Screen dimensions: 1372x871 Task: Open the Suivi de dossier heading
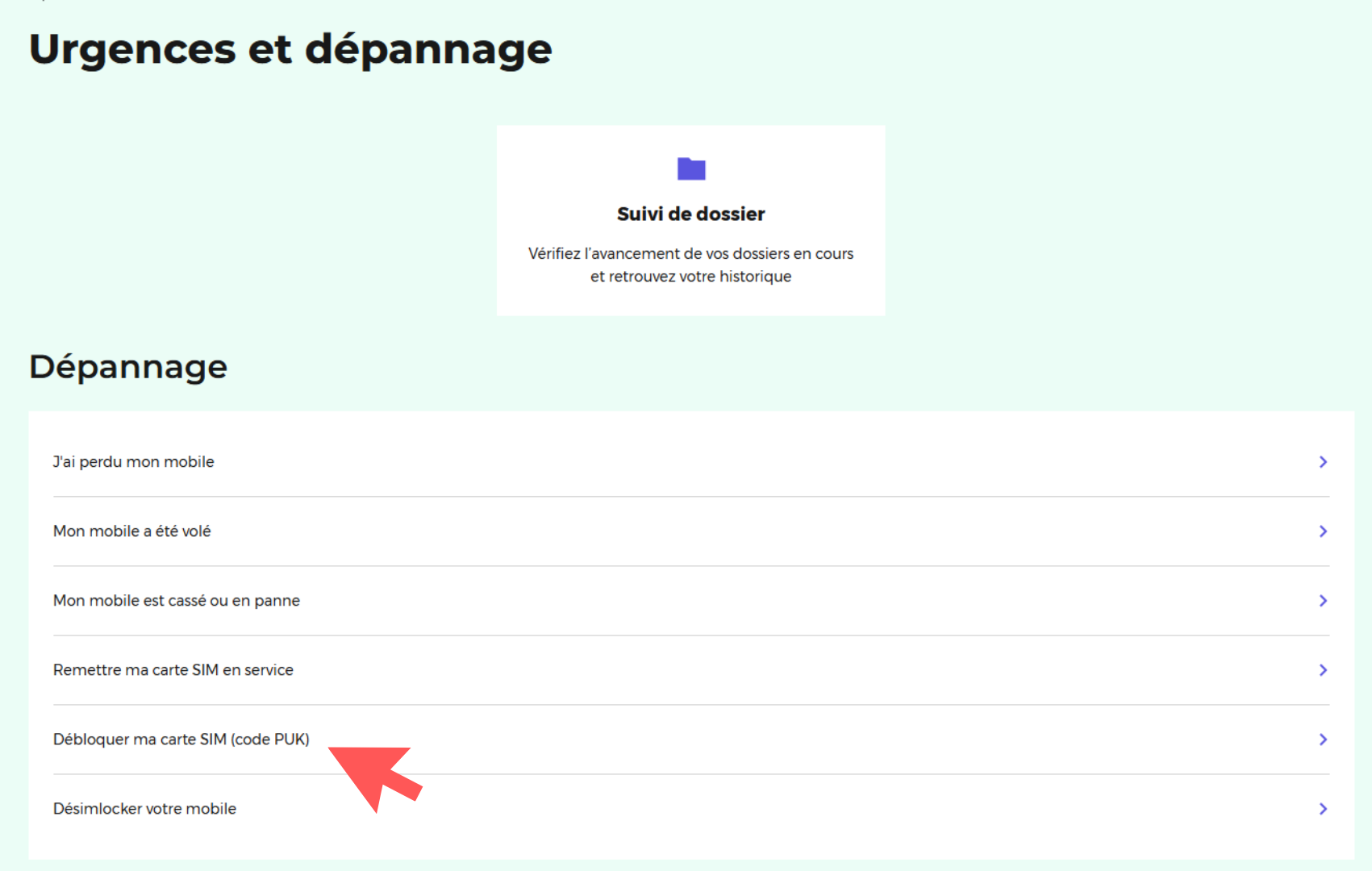(691, 214)
